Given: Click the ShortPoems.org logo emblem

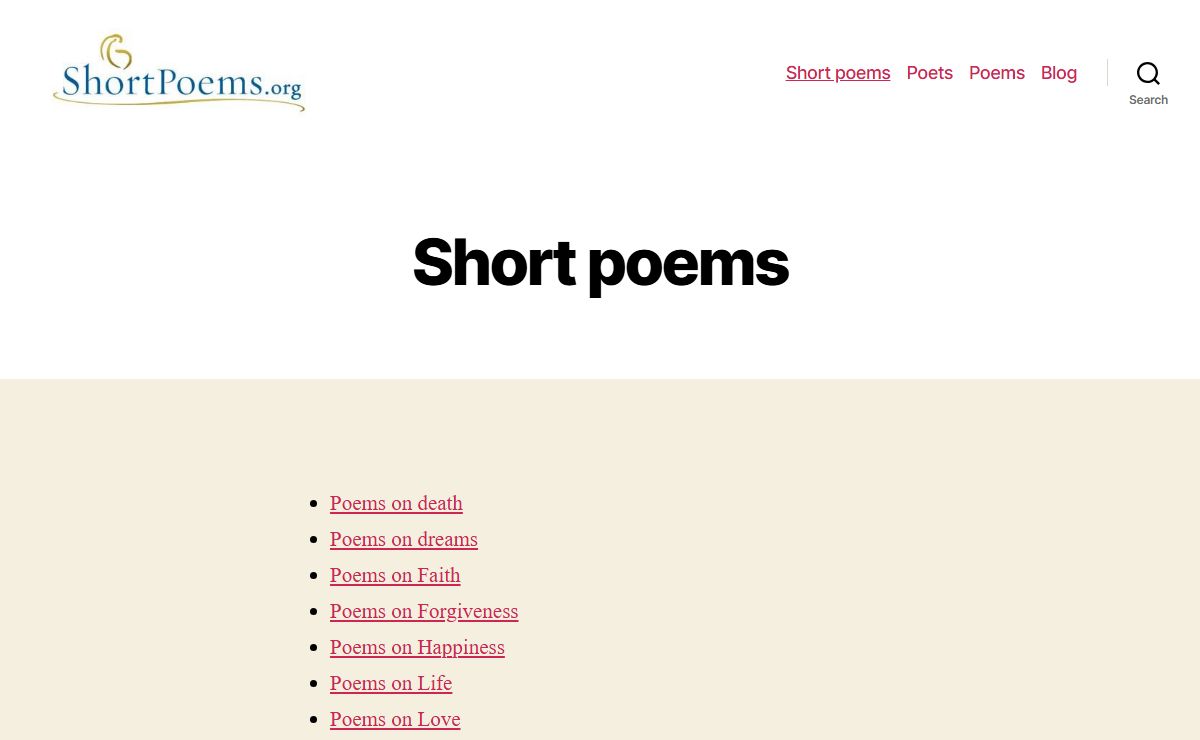Looking at the screenshot, I should point(116,50).
